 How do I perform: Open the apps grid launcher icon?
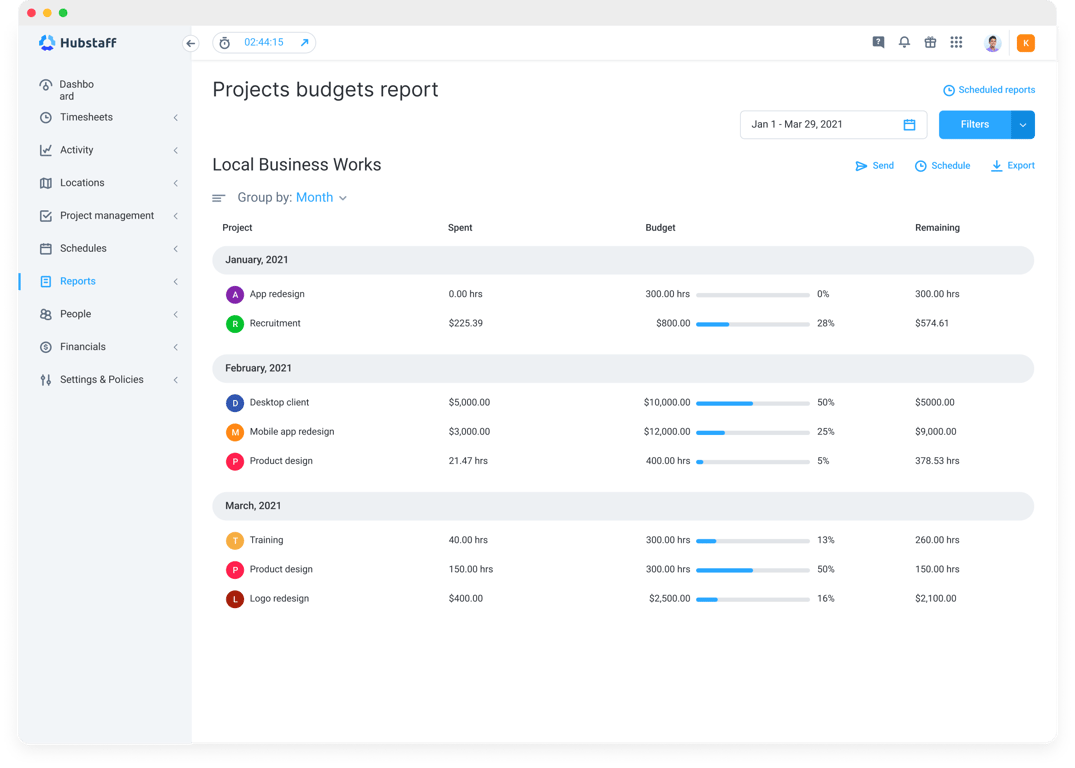pos(956,42)
